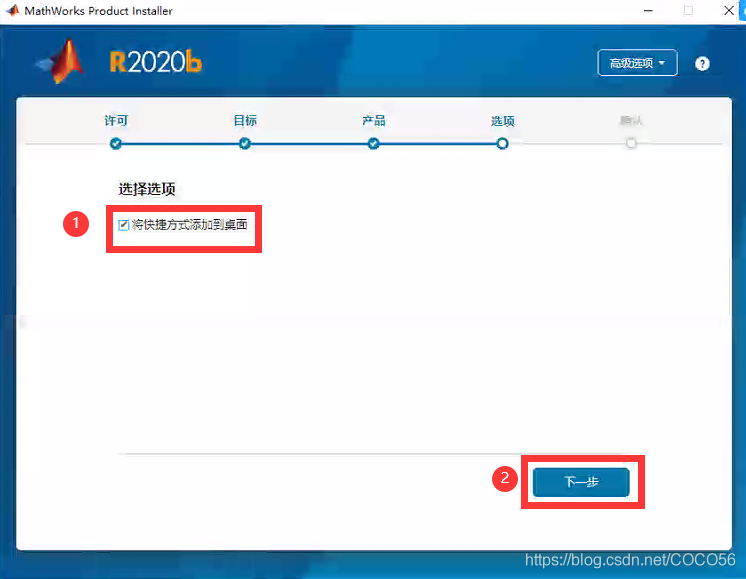Click the completed 产品 step circle
This screenshot has width=746, height=579.
pos(373,143)
